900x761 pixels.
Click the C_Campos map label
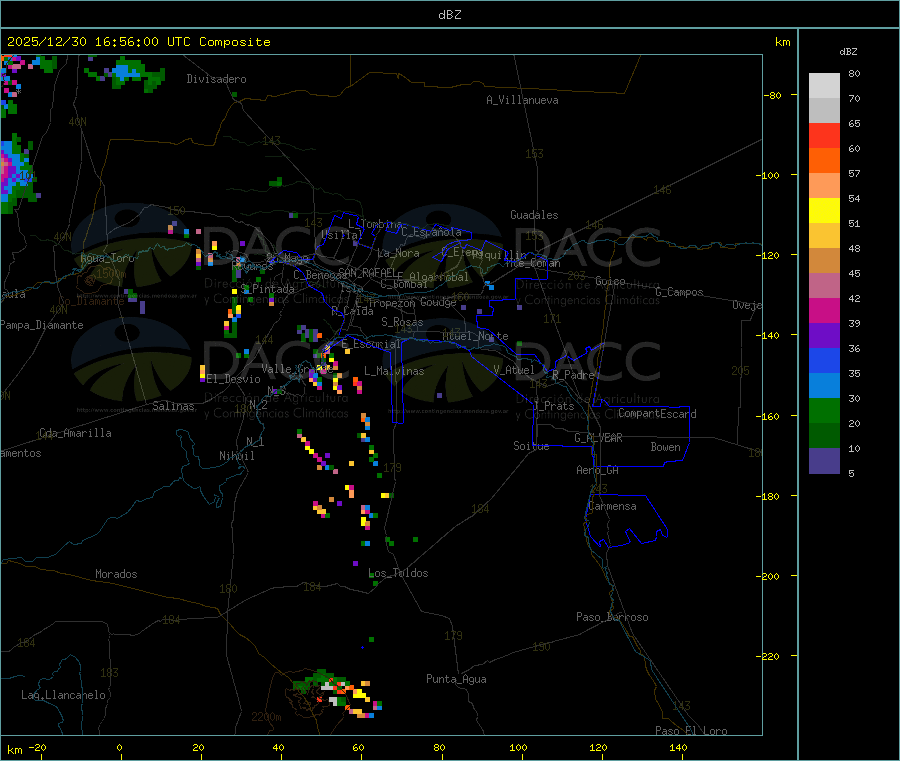tap(680, 292)
